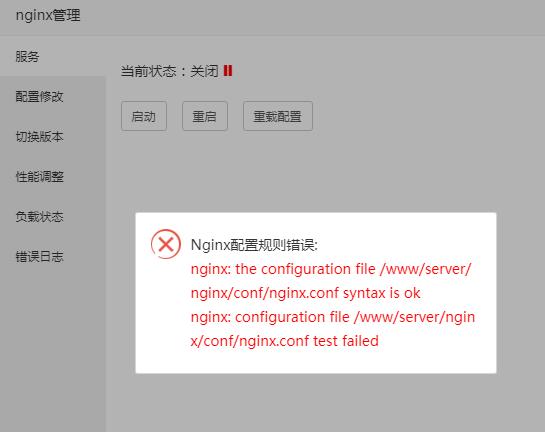Click the 重启 button

(x=205, y=116)
